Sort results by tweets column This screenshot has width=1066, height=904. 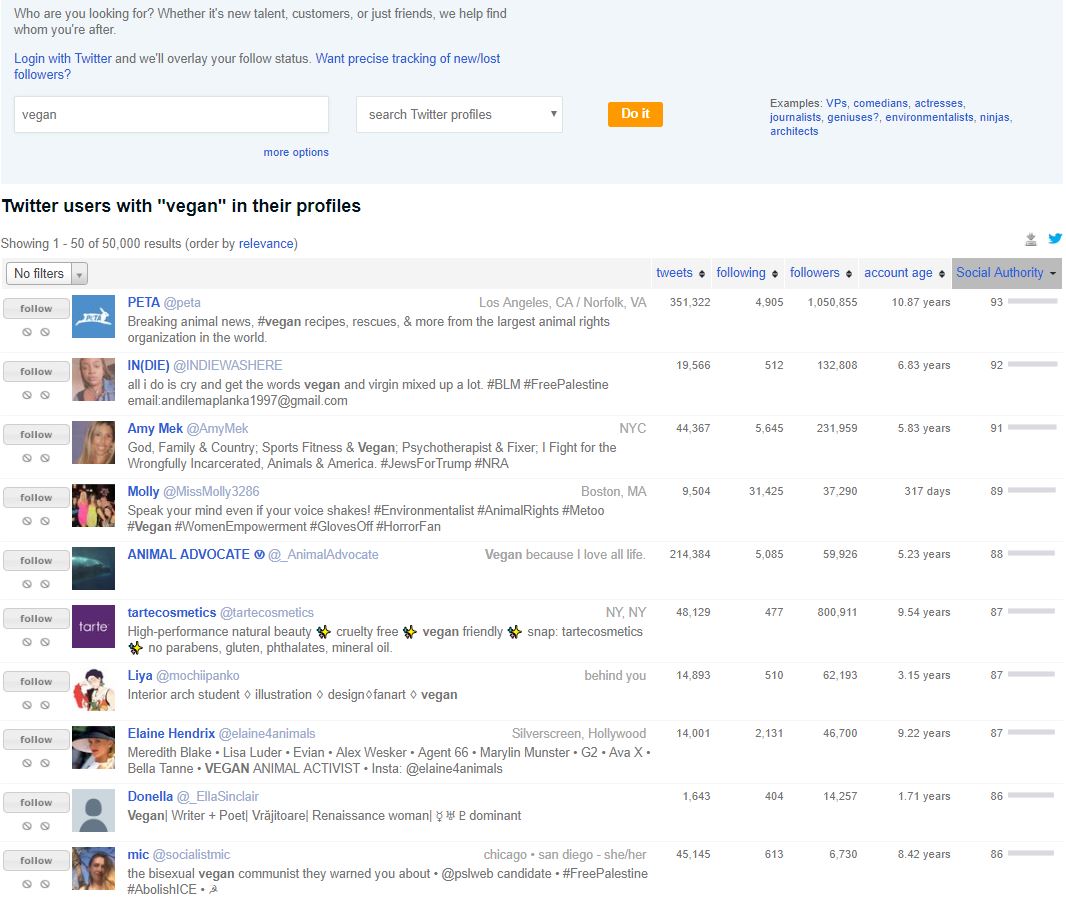[x=674, y=273]
